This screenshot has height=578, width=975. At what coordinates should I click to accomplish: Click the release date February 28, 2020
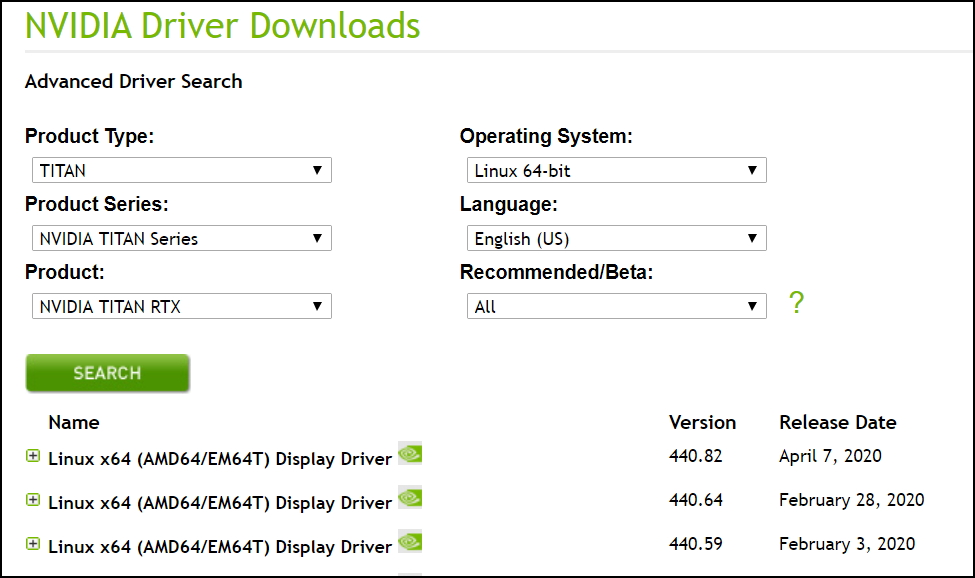(x=852, y=500)
